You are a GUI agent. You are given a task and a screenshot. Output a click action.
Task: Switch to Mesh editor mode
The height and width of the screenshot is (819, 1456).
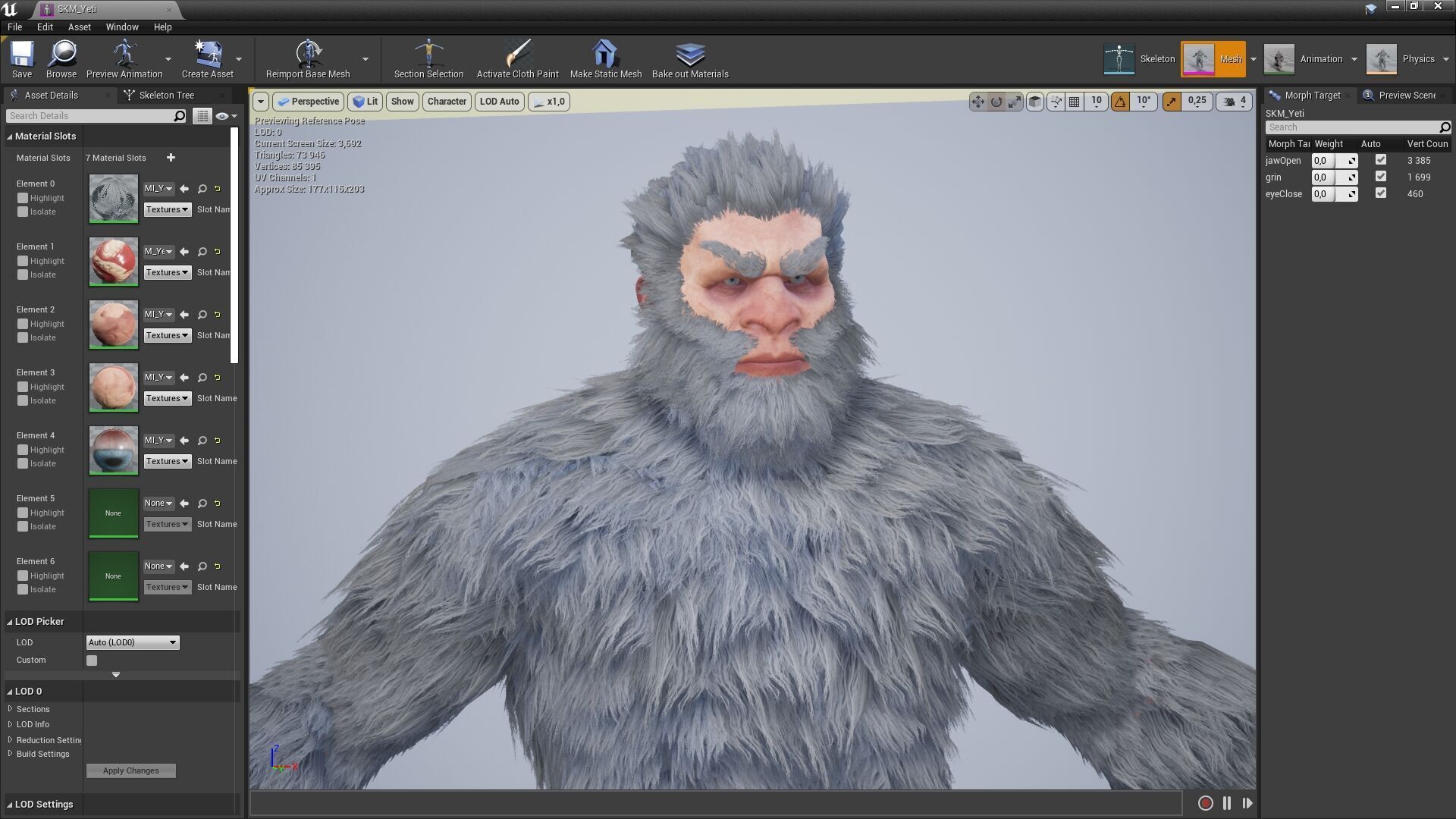pos(1213,59)
